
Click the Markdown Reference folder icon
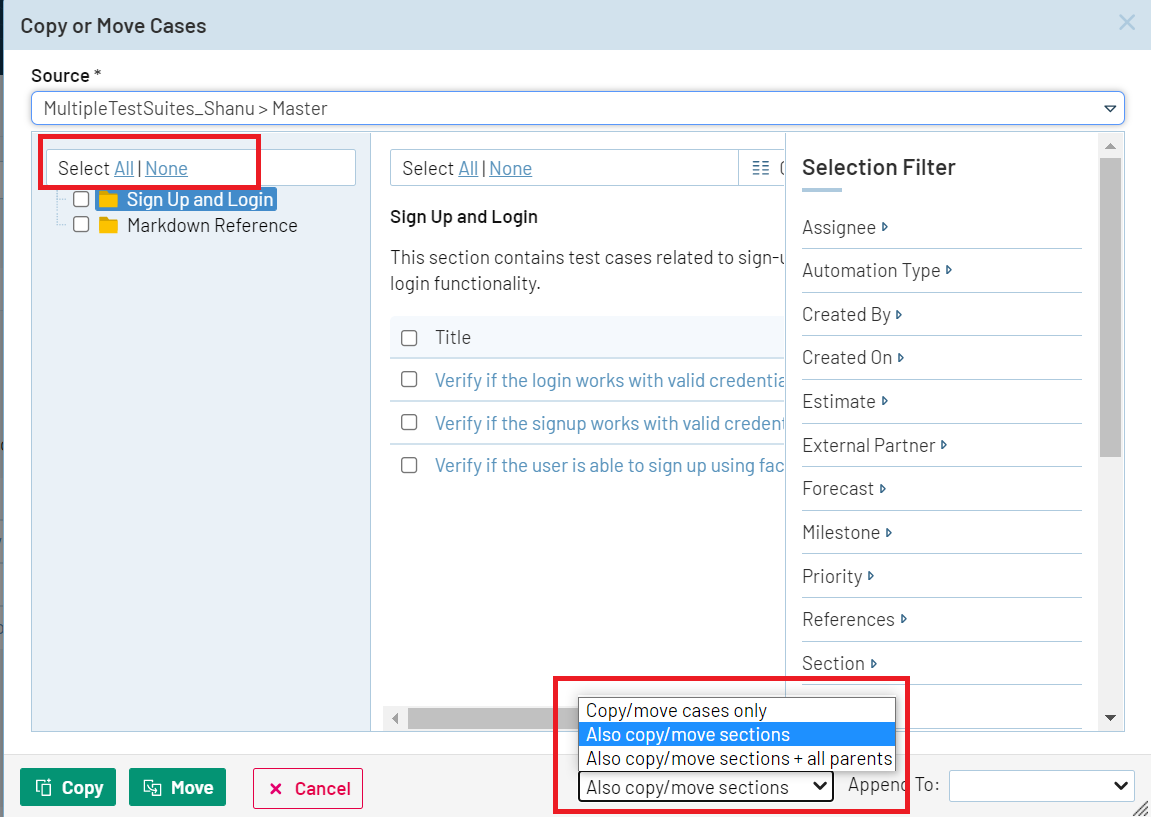click(108, 226)
